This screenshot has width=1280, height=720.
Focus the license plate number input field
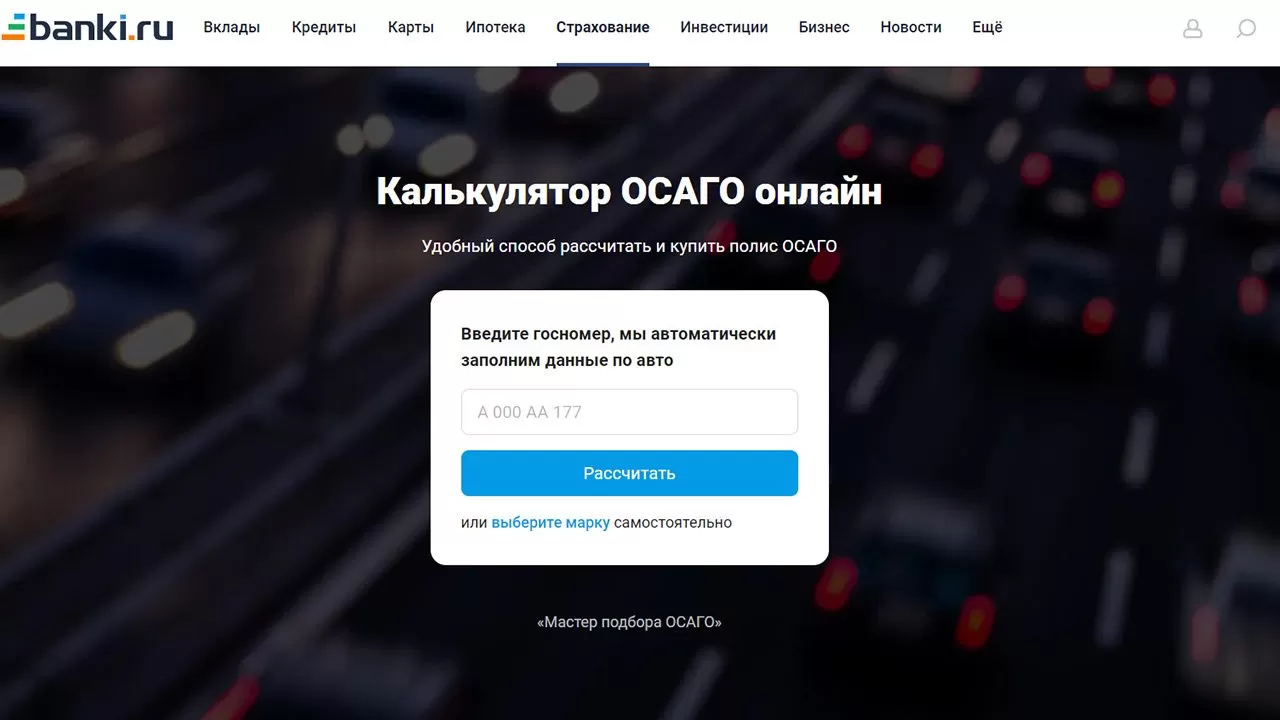(629, 412)
